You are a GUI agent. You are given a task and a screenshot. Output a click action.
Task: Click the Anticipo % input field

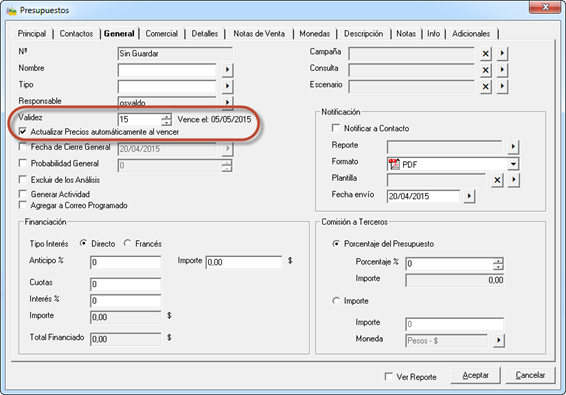(x=125, y=262)
